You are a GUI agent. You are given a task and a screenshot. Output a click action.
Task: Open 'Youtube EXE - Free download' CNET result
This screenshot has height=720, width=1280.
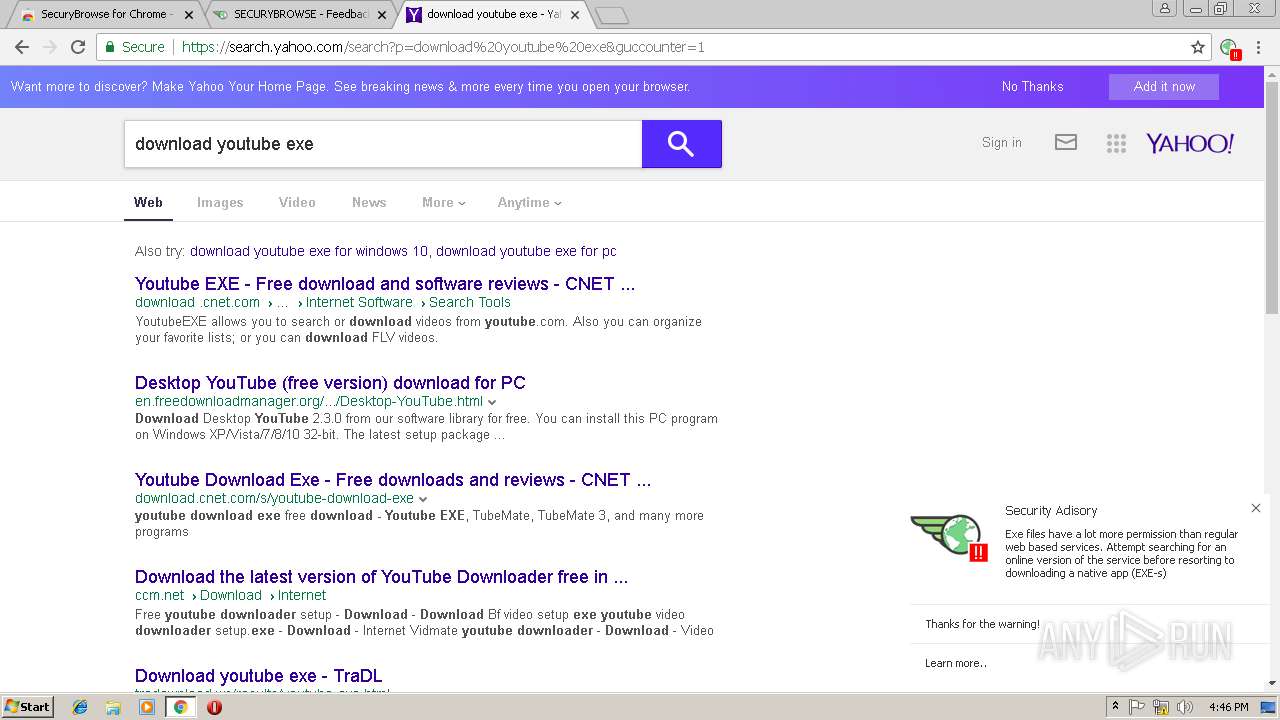point(385,284)
